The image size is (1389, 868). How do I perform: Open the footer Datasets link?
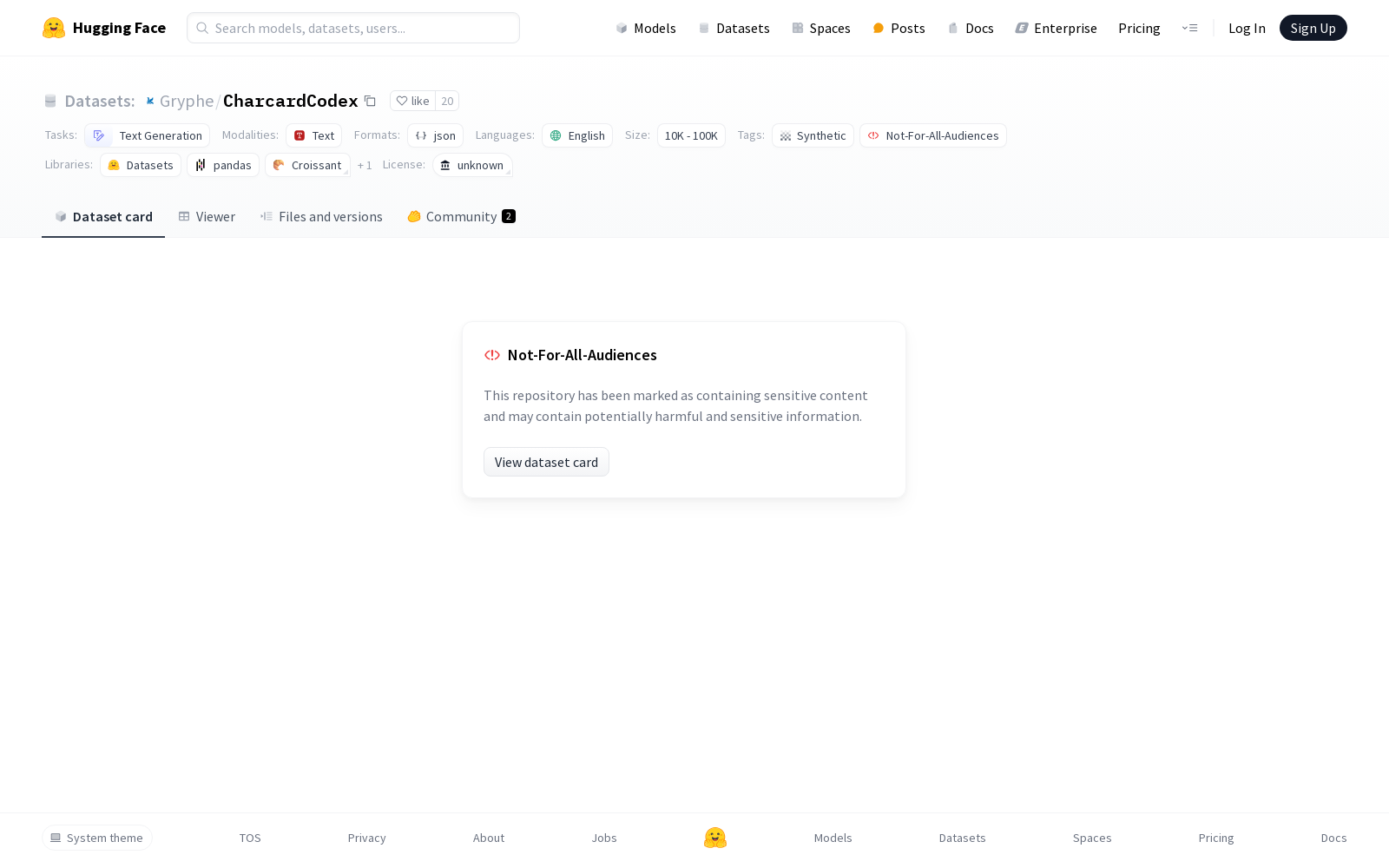click(963, 838)
